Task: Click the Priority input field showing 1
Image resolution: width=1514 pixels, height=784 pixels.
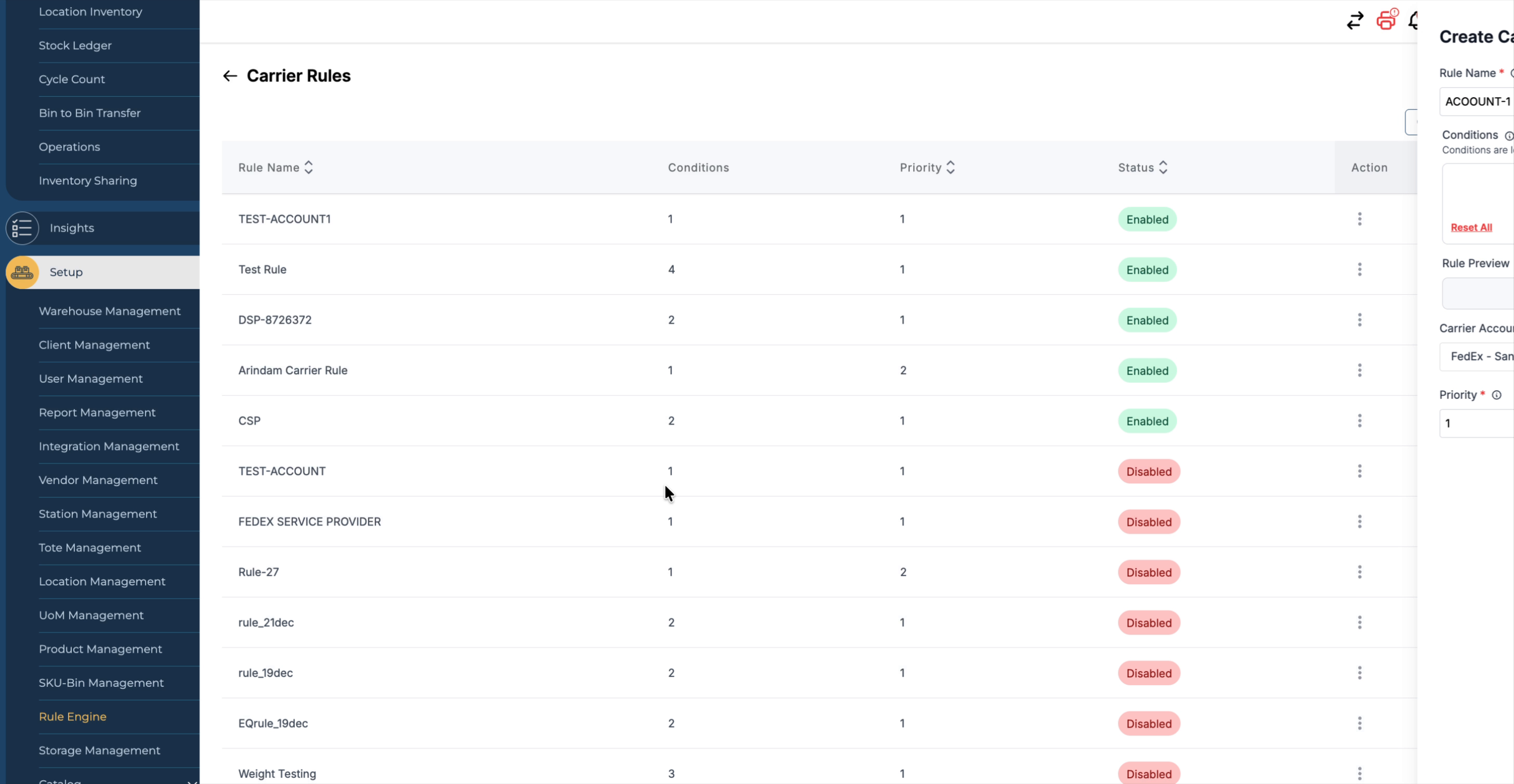Action: coord(1477,424)
